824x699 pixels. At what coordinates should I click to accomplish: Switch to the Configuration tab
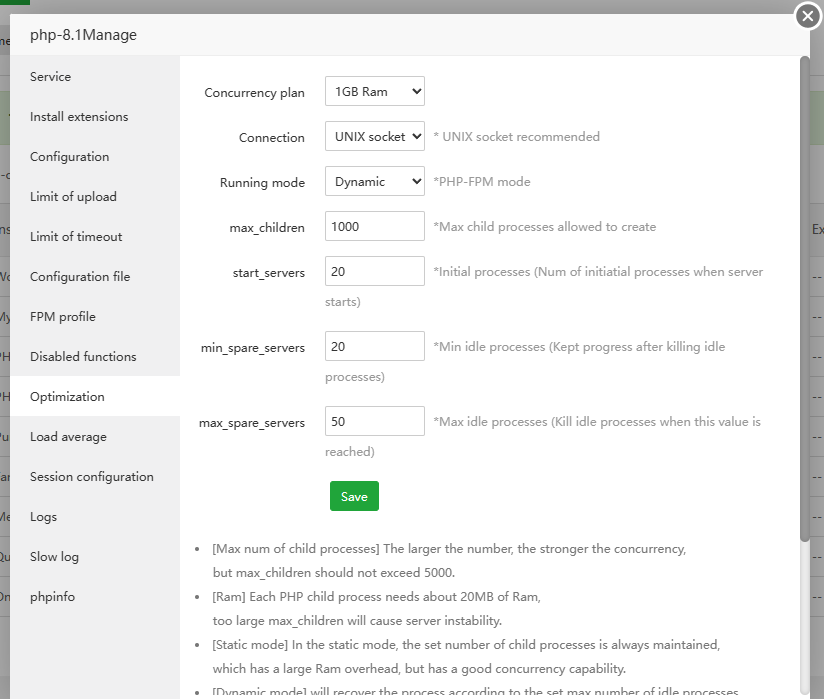pyautogui.click(x=69, y=157)
